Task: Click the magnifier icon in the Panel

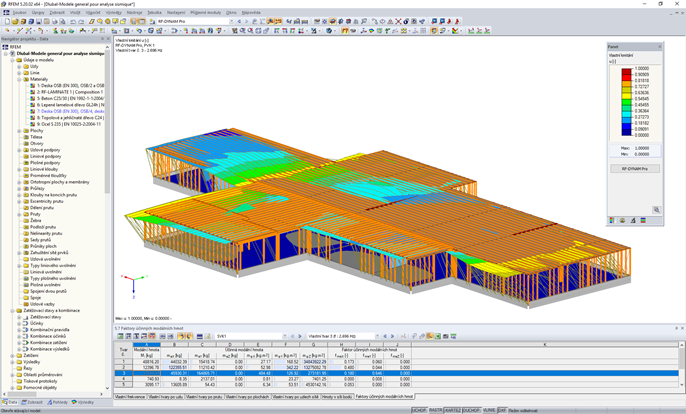Action: (x=656, y=210)
